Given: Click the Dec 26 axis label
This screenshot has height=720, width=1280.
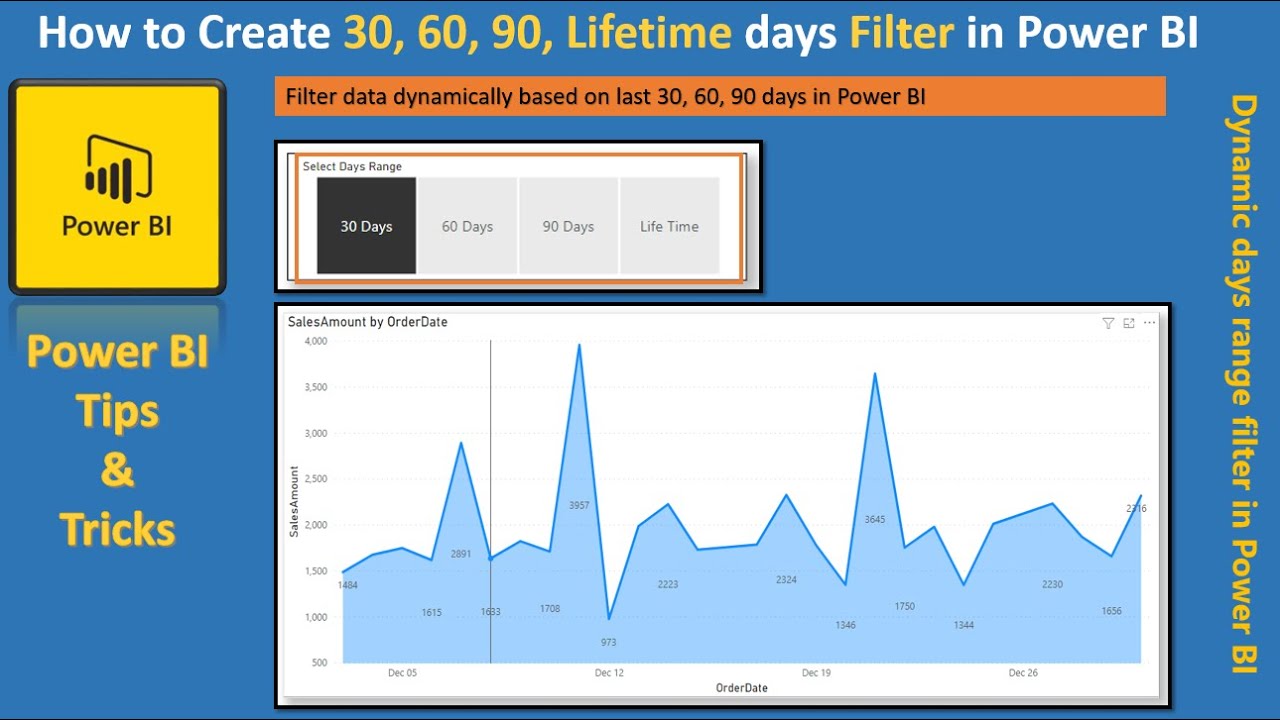Looking at the screenshot, I should click(1023, 673).
